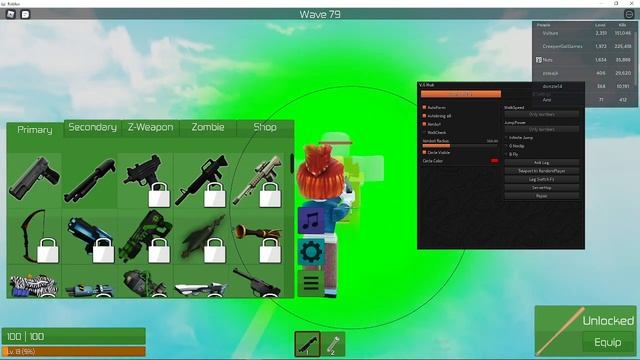640x360 pixels.
Task: Click Teleport to RandomPlayer button
Action: point(542,171)
